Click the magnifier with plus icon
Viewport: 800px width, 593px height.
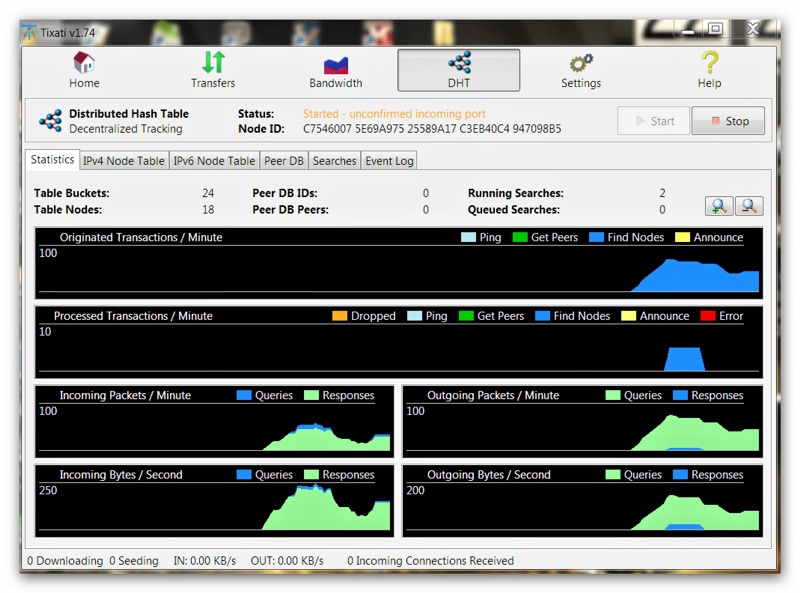coord(719,206)
